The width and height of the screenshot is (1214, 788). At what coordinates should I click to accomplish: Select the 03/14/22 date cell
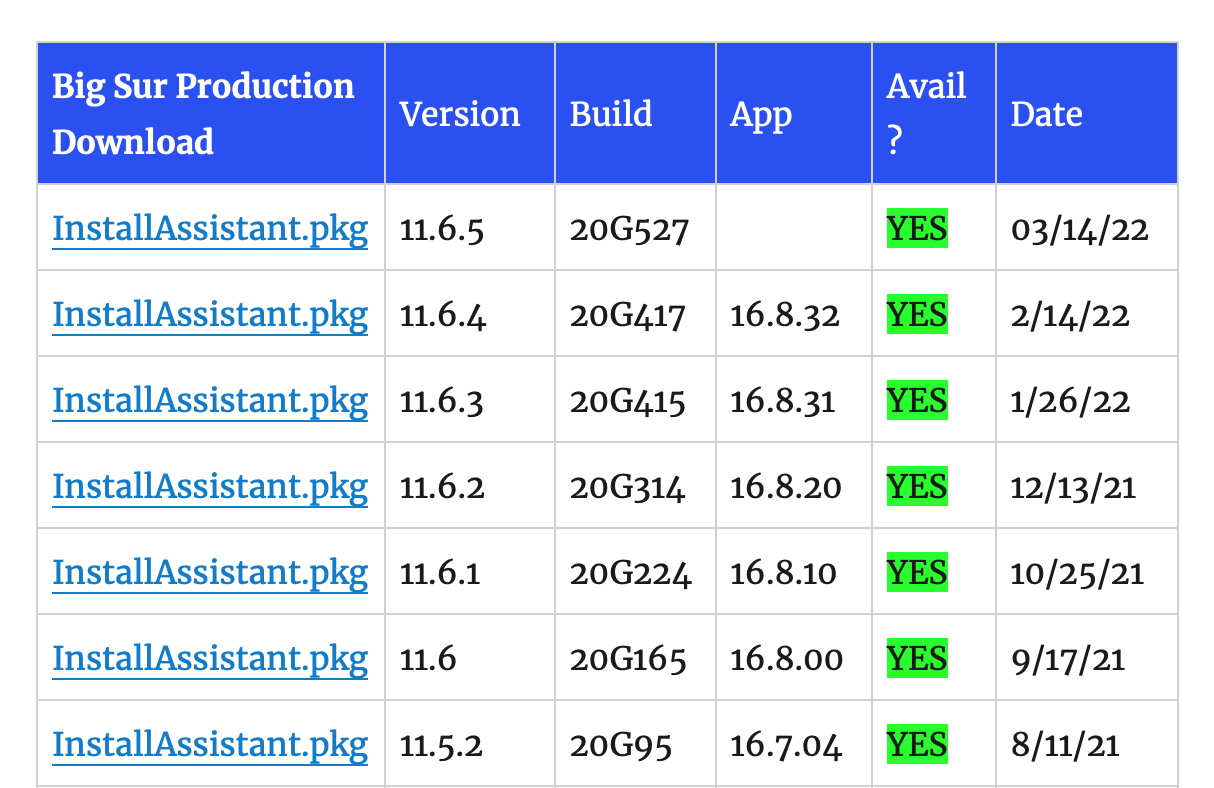click(x=1079, y=231)
